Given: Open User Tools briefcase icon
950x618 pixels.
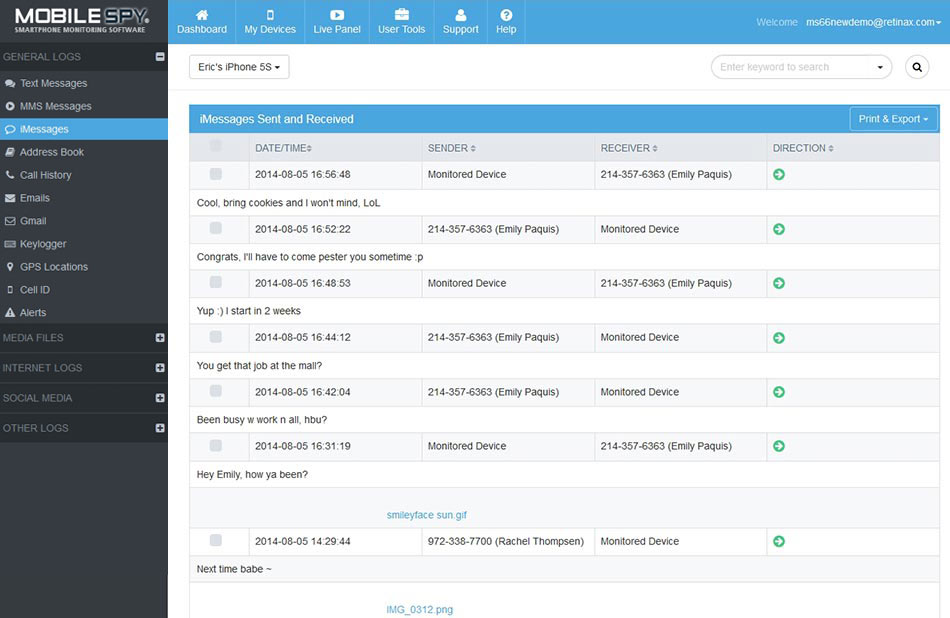Looking at the screenshot, I should (401, 15).
